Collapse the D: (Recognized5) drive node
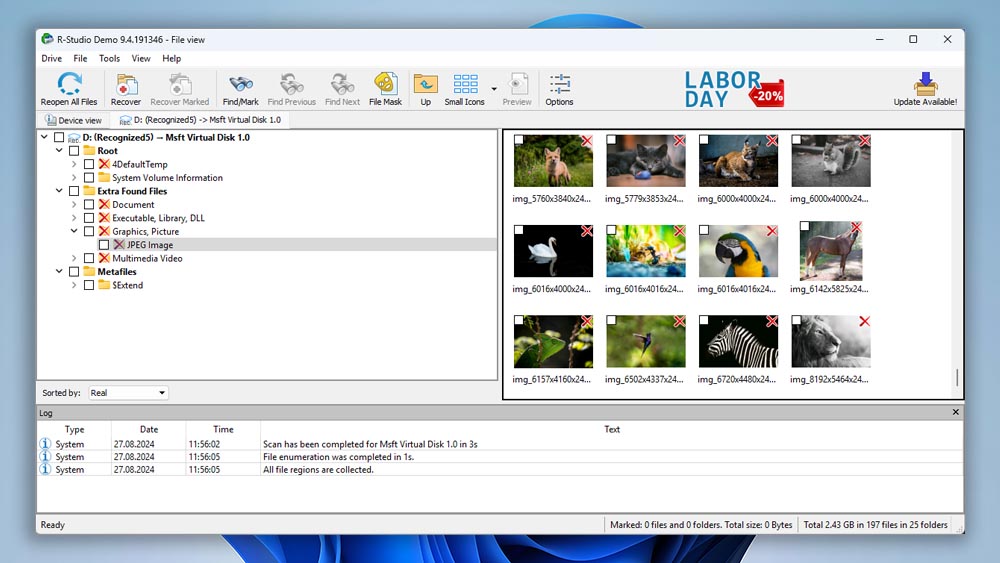1000x563 pixels. (44, 137)
